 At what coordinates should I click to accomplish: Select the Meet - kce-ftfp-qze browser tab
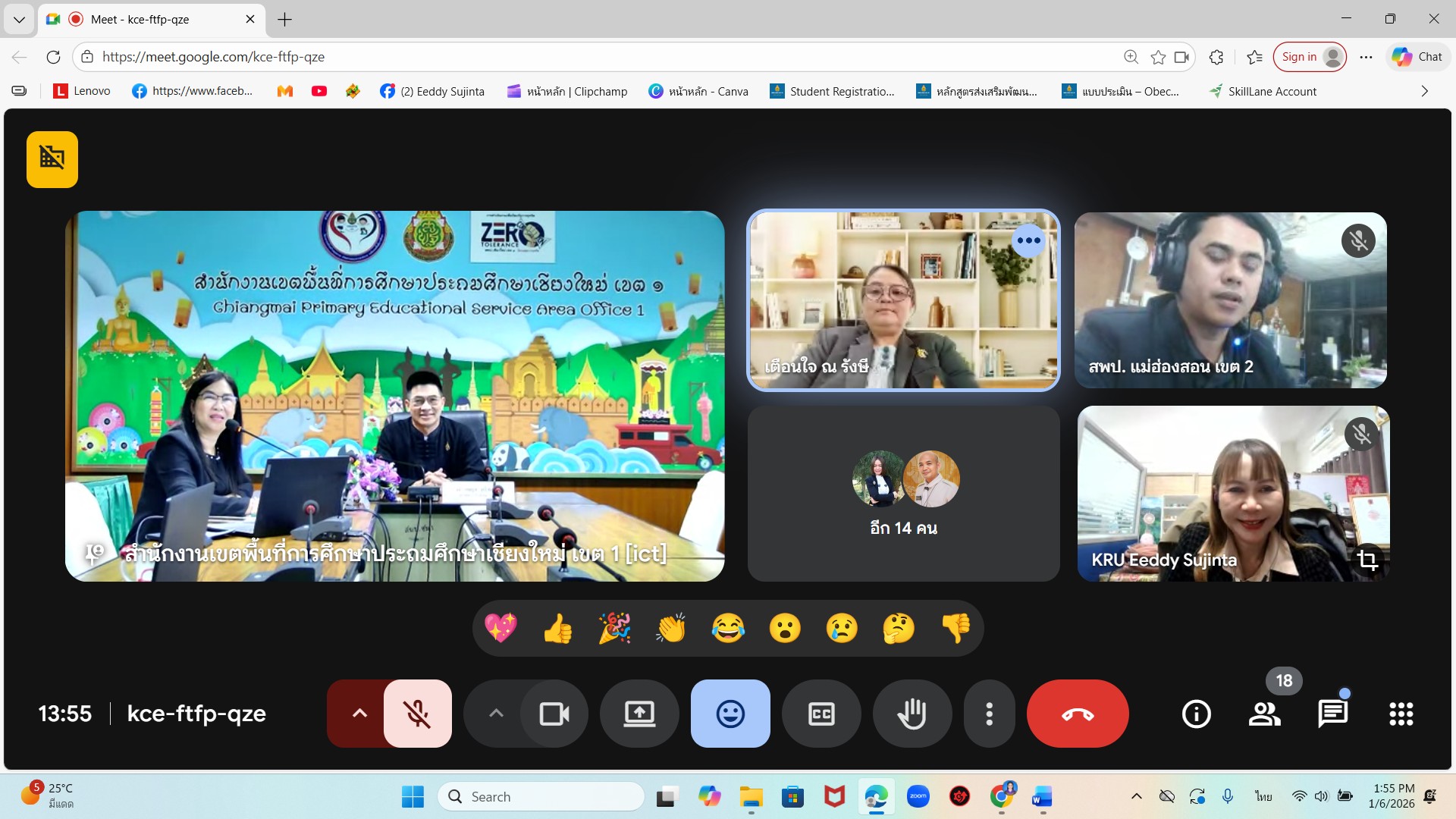pyautogui.click(x=140, y=19)
